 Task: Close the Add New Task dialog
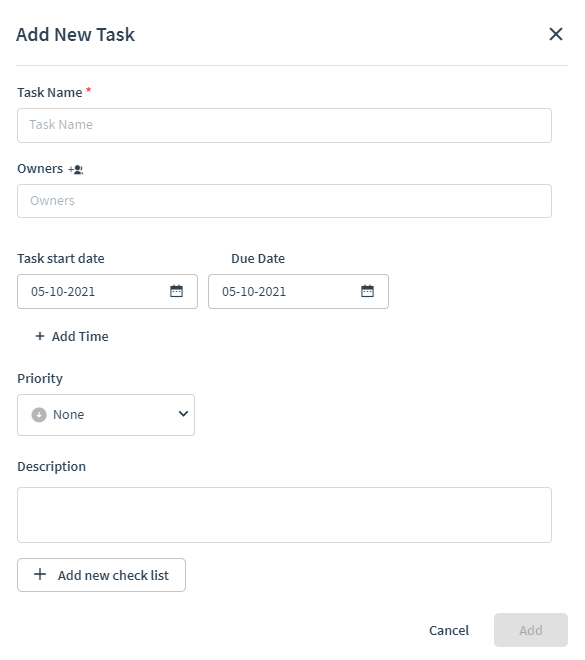click(556, 34)
